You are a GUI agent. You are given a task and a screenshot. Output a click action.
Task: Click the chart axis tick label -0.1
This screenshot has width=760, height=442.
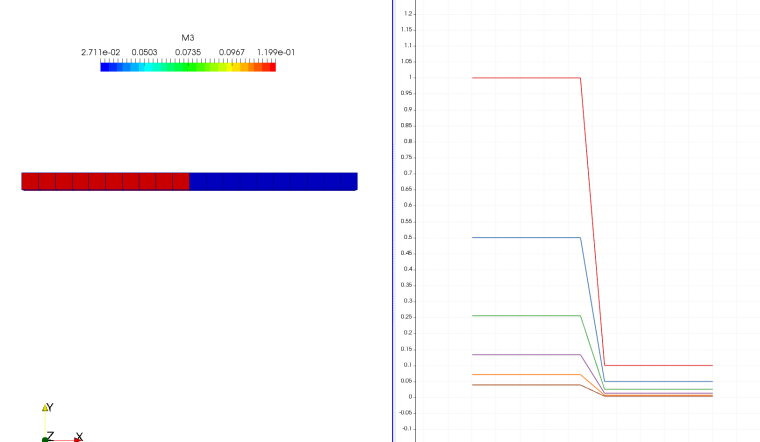tap(407, 428)
